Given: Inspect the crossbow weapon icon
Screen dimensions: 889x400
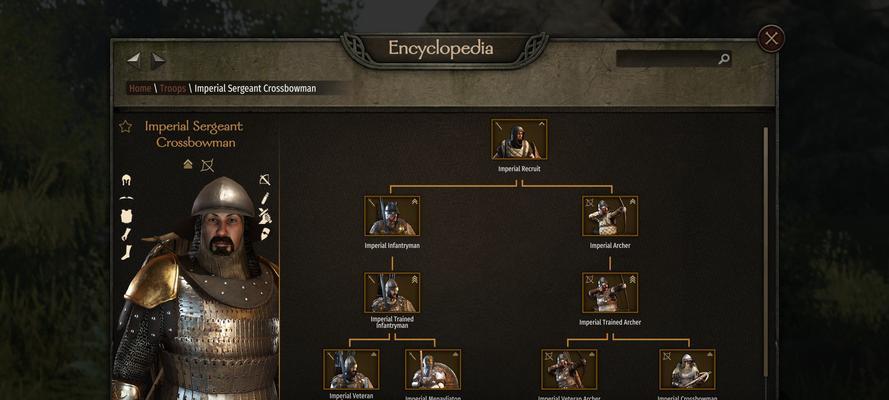Looking at the screenshot, I should tap(265, 180).
